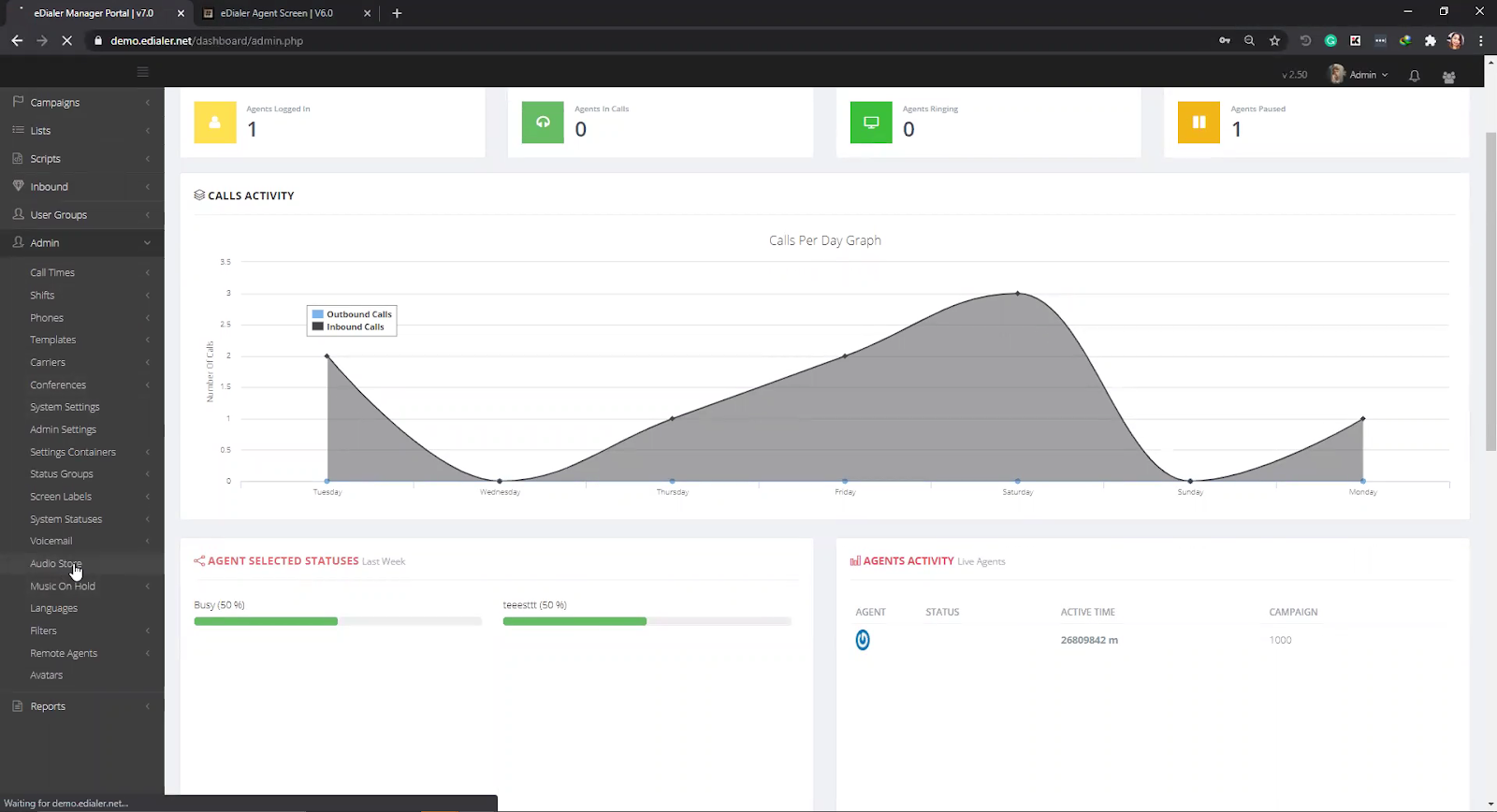Image resolution: width=1497 pixels, height=812 pixels.
Task: Click the Busy status progress bar
Action: pos(338,621)
